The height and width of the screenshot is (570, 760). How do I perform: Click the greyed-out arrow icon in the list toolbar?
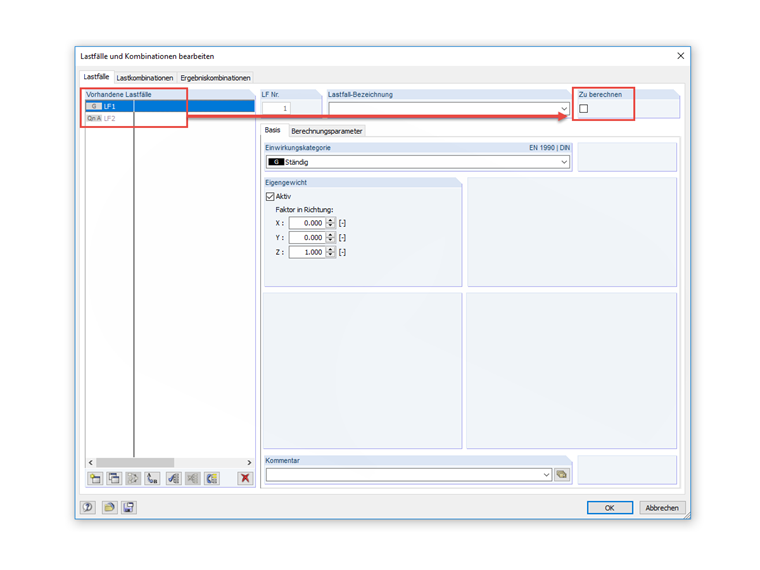133,478
